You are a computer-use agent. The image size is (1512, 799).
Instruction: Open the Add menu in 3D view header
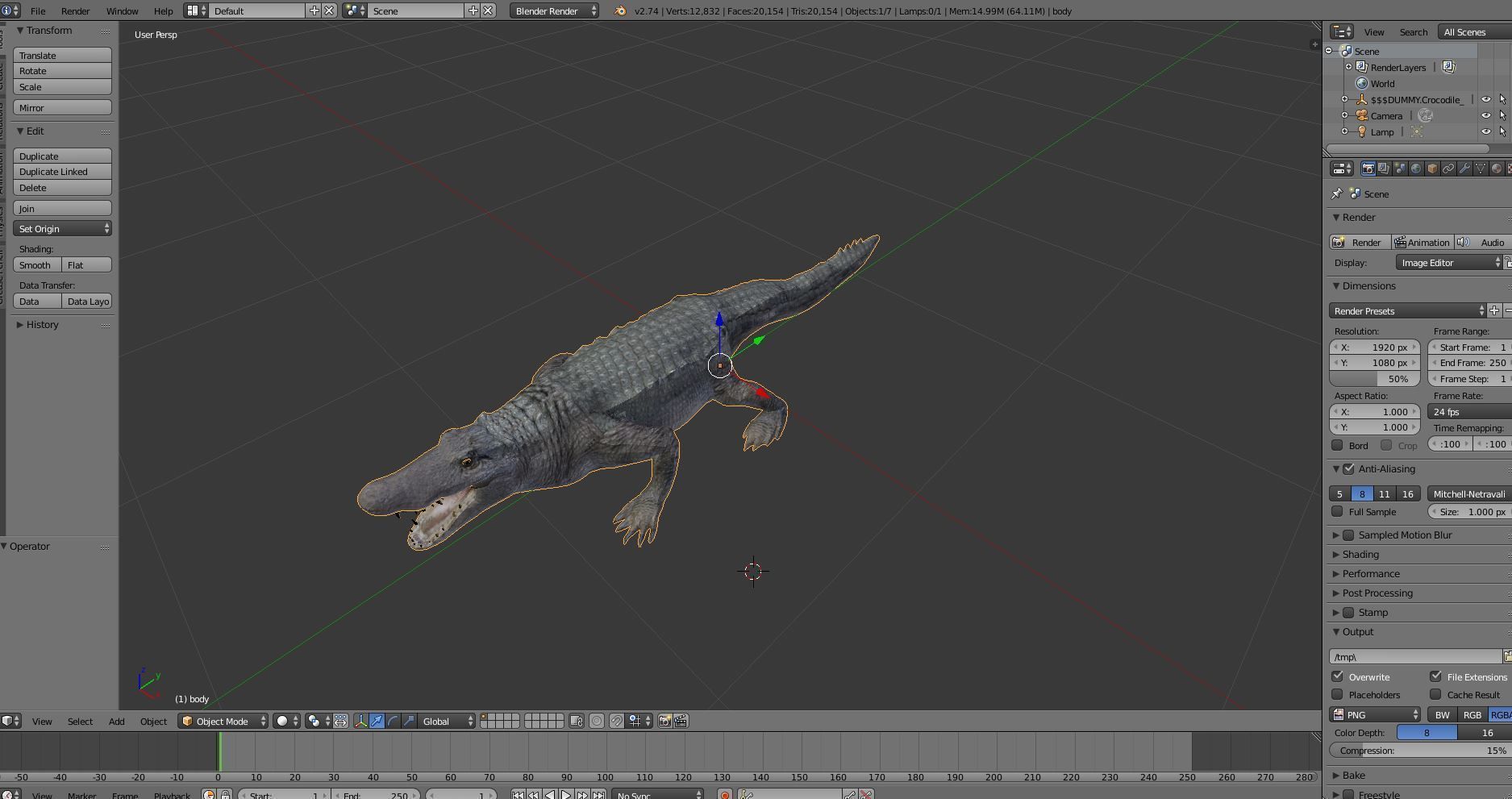coord(116,721)
